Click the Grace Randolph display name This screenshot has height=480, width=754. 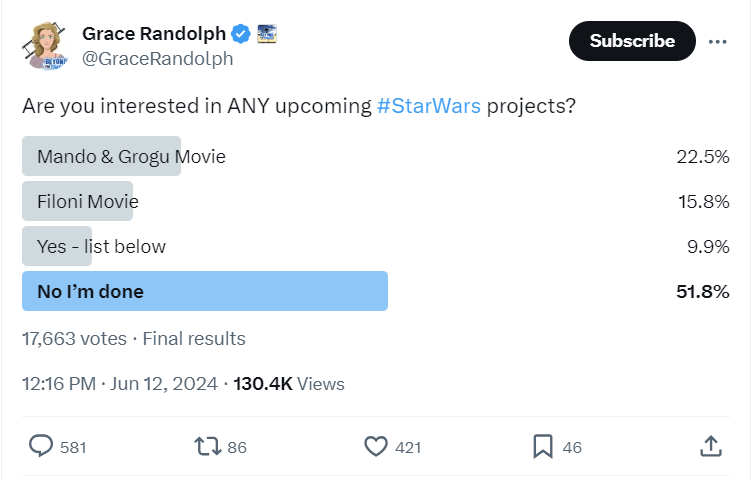click(x=153, y=33)
